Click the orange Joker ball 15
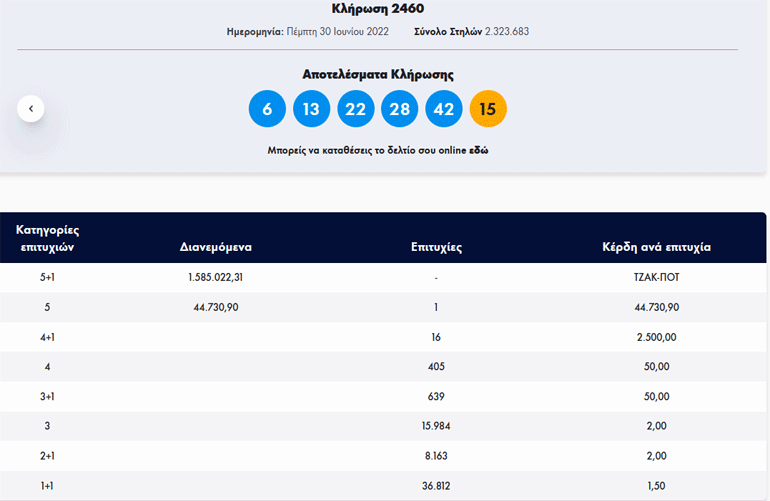This screenshot has height=501, width=770. pos(488,109)
